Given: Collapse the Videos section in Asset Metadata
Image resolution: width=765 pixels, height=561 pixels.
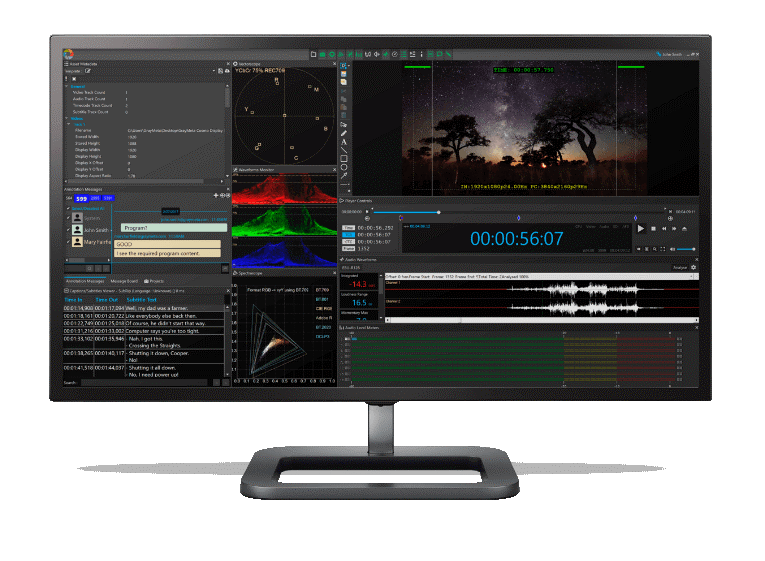Looking at the screenshot, I should click(67, 118).
